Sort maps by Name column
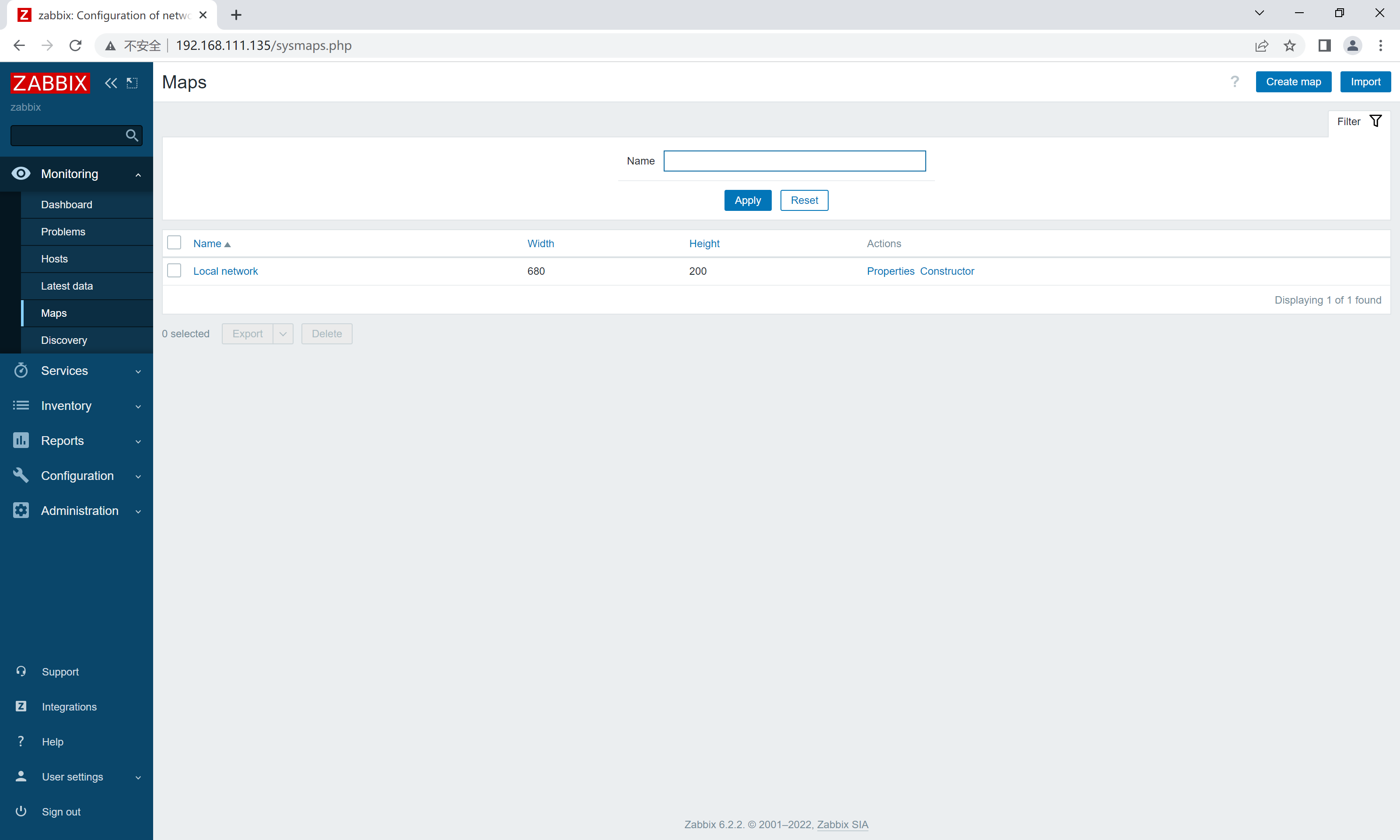Image resolution: width=1400 pixels, height=840 pixels. pos(212,243)
